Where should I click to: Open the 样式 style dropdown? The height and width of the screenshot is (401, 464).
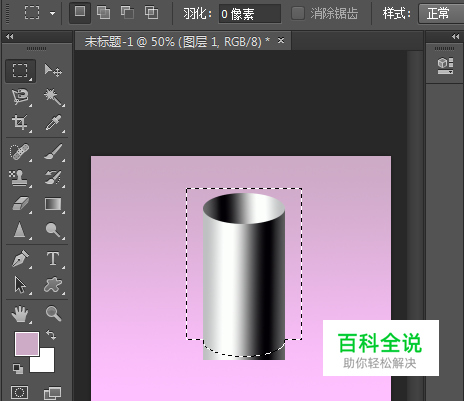point(441,14)
